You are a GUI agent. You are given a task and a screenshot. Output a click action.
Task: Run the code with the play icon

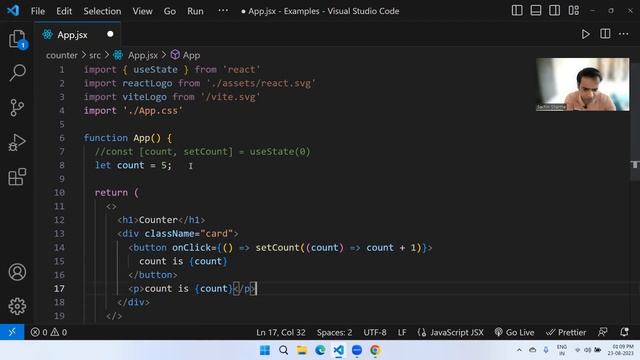585,34
